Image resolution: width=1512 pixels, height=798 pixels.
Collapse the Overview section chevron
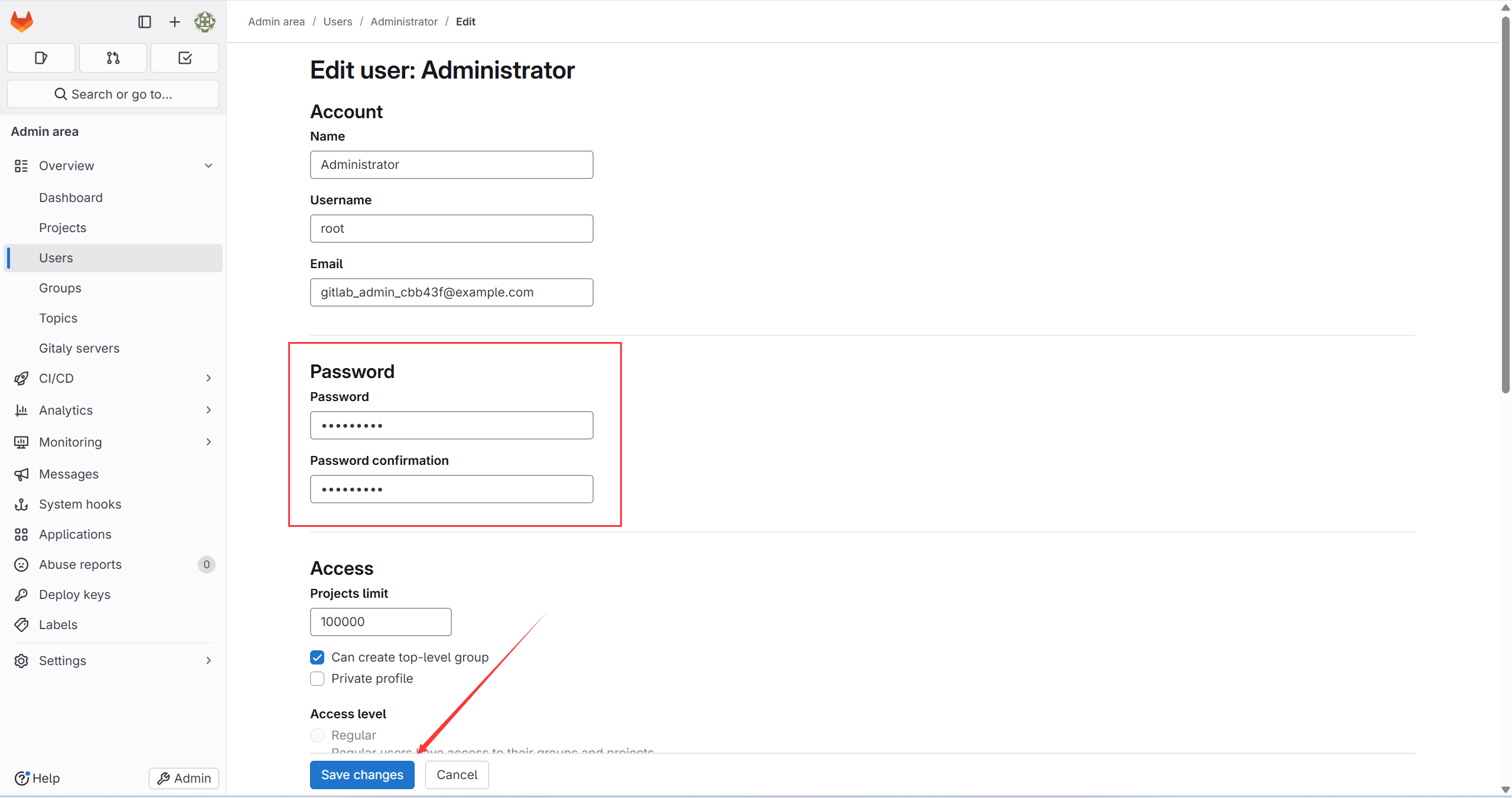coord(208,166)
